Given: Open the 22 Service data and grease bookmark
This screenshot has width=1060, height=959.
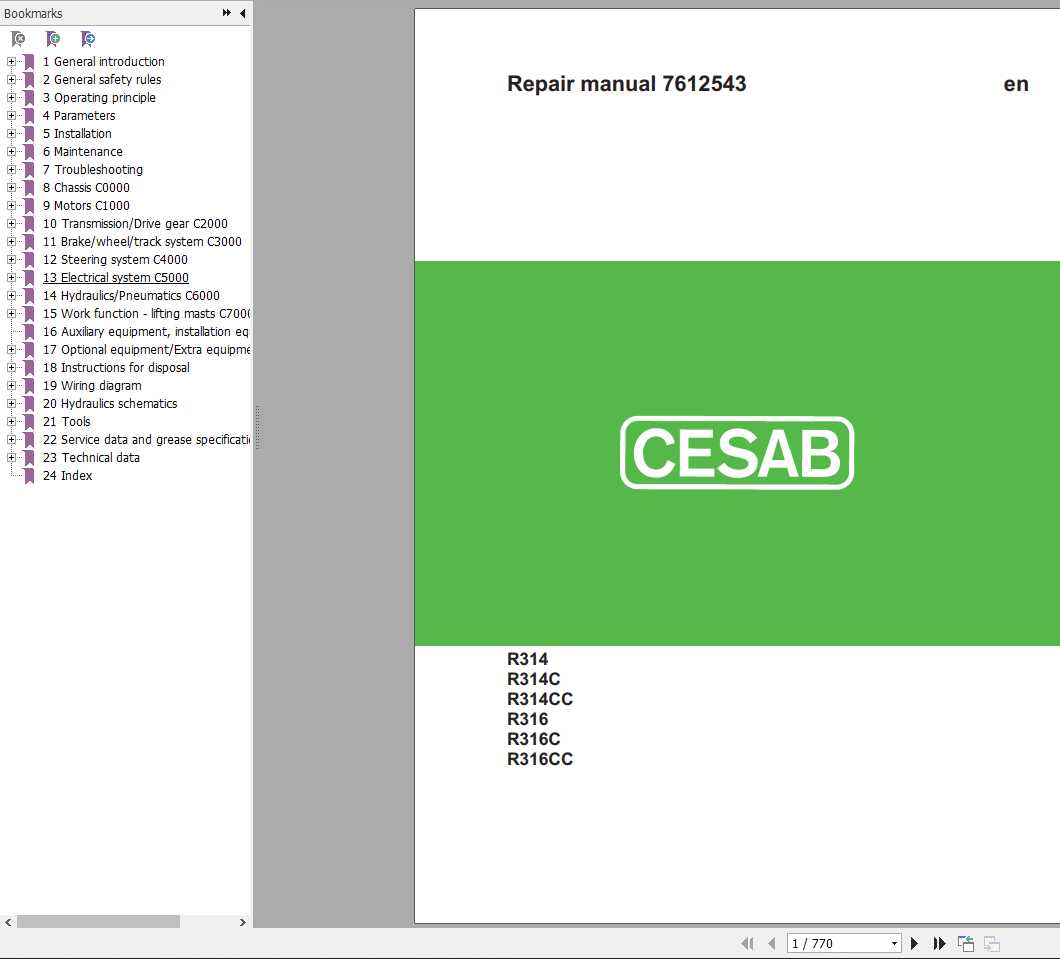Looking at the screenshot, I should click(146, 439).
